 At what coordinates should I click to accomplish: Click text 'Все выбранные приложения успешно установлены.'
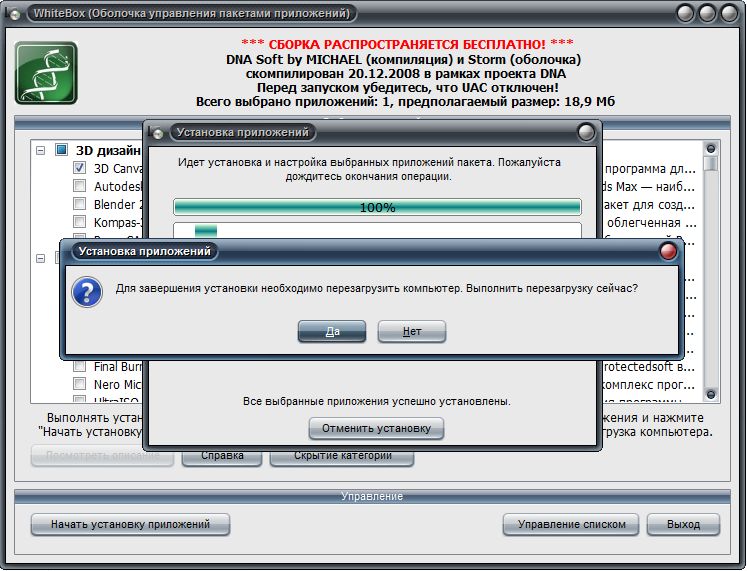pos(376,401)
